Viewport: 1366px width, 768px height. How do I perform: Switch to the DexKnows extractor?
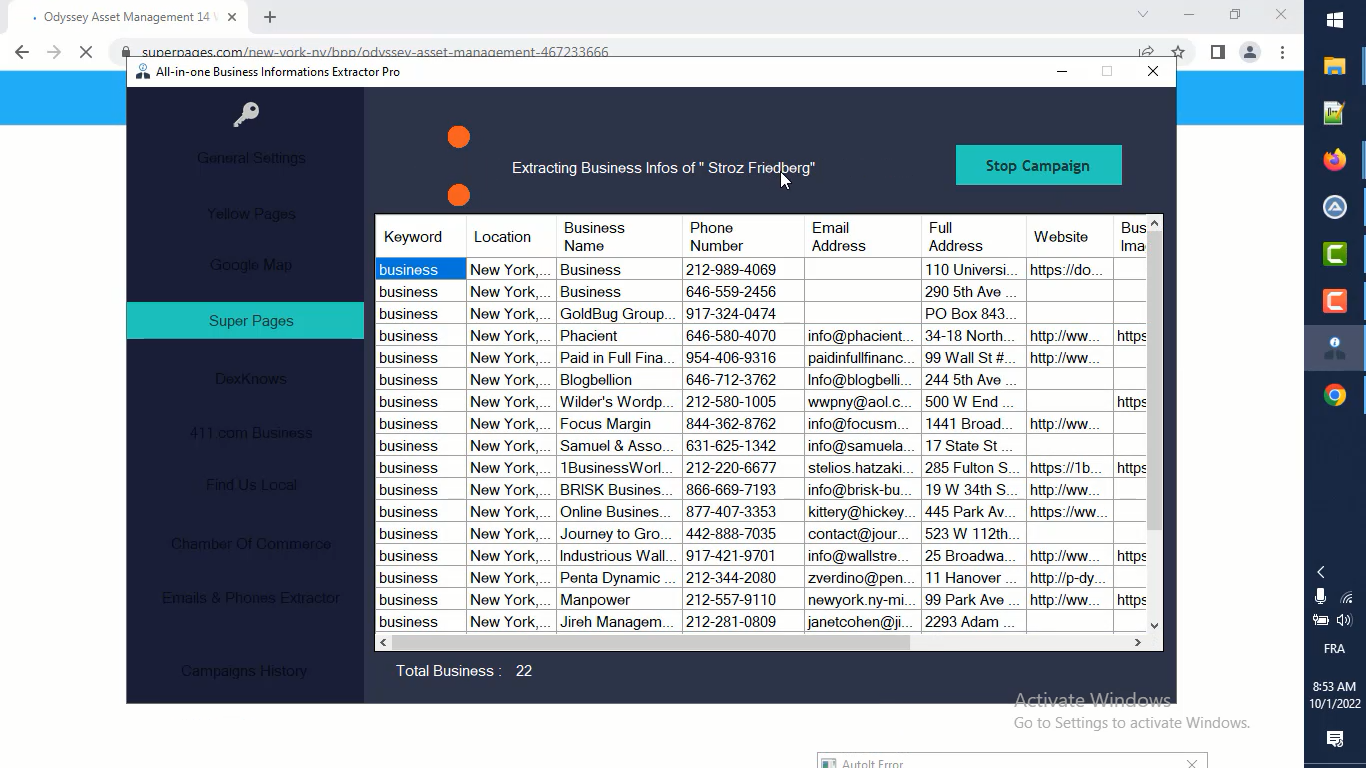pos(251,379)
